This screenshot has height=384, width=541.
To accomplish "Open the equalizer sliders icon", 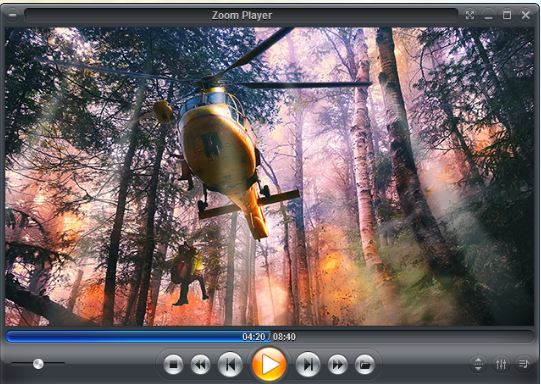I will point(501,364).
